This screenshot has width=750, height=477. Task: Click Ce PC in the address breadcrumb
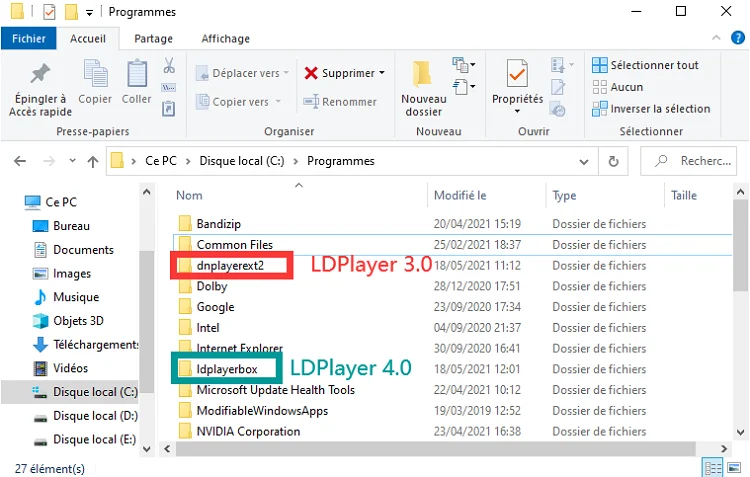point(161,161)
